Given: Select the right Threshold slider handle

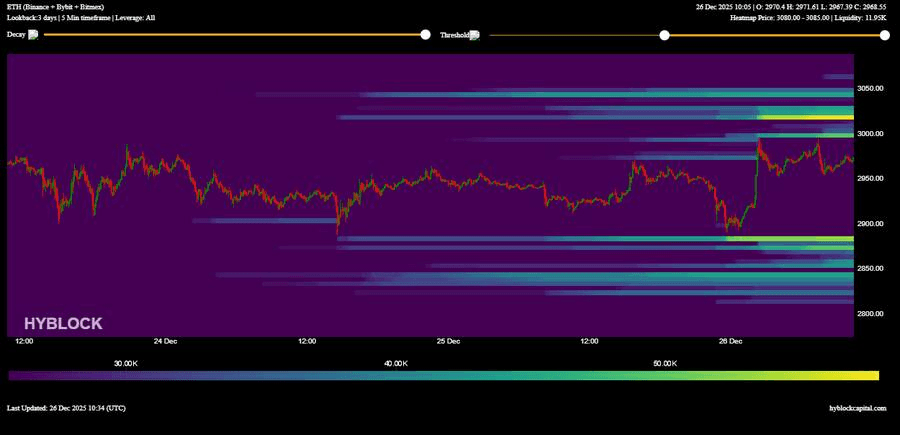Looking at the screenshot, I should click(884, 35).
